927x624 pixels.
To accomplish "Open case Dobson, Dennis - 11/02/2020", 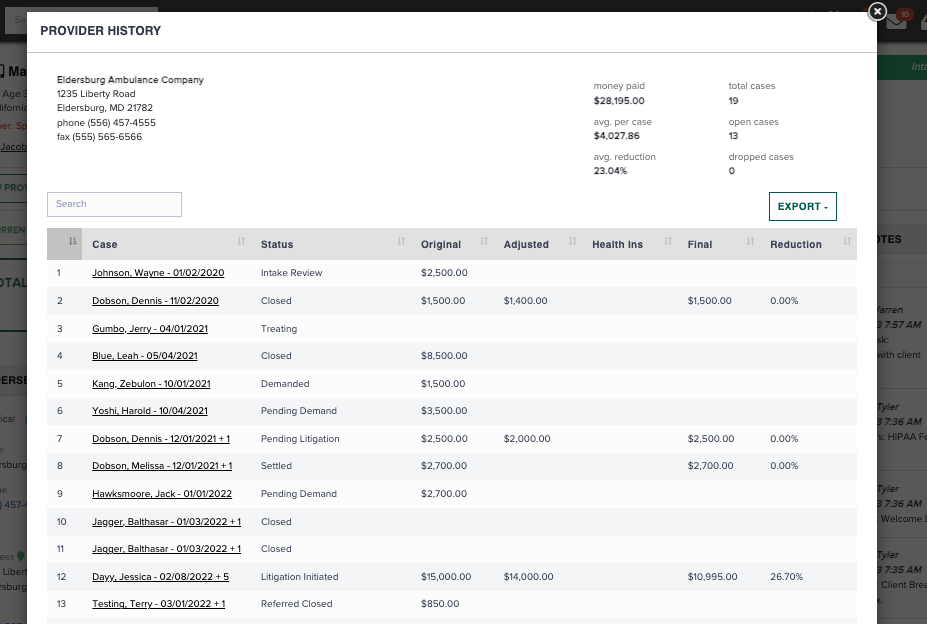I will tap(155, 300).
